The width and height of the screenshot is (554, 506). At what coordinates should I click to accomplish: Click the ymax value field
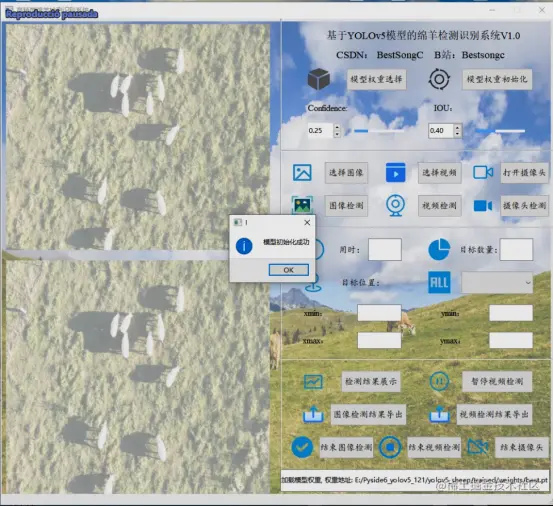tap(511, 340)
